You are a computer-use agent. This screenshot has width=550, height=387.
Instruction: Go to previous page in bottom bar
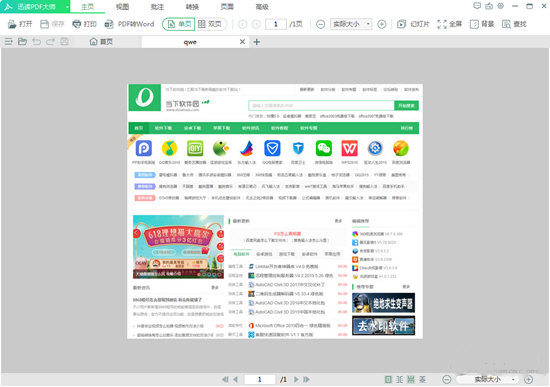click(x=235, y=379)
